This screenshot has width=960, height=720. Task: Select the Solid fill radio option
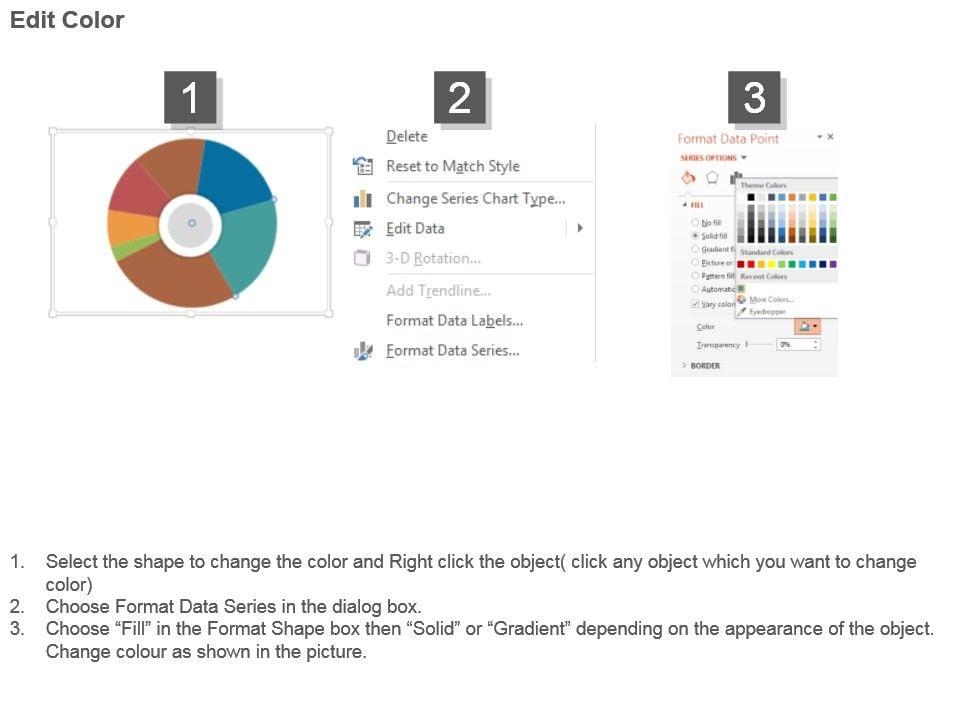[x=696, y=236]
